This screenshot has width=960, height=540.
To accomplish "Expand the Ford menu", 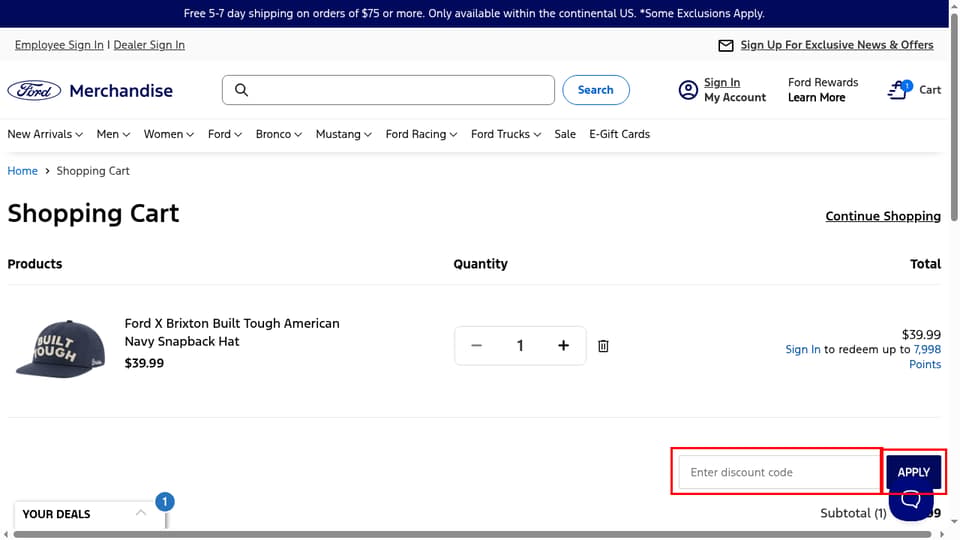I will tap(225, 134).
